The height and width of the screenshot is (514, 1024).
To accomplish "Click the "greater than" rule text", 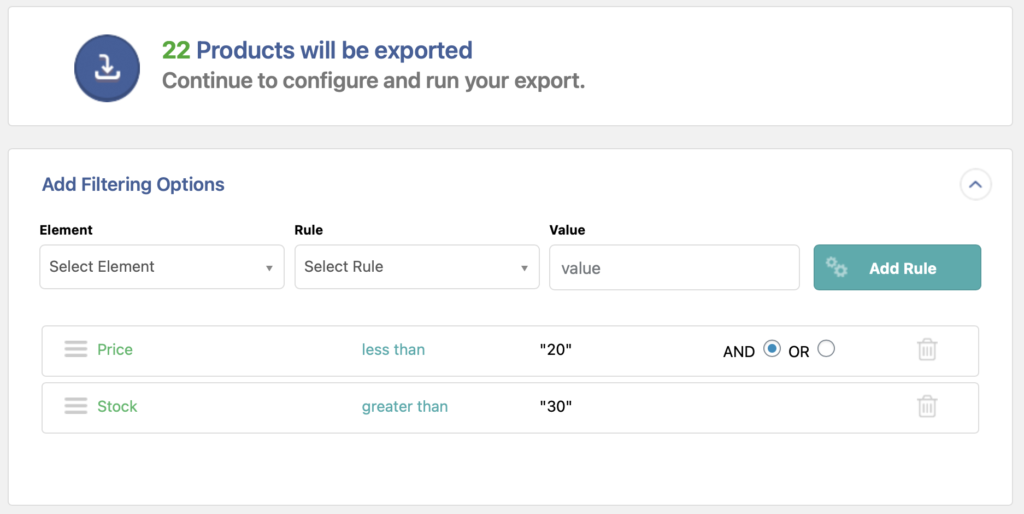I will pyautogui.click(x=404, y=406).
